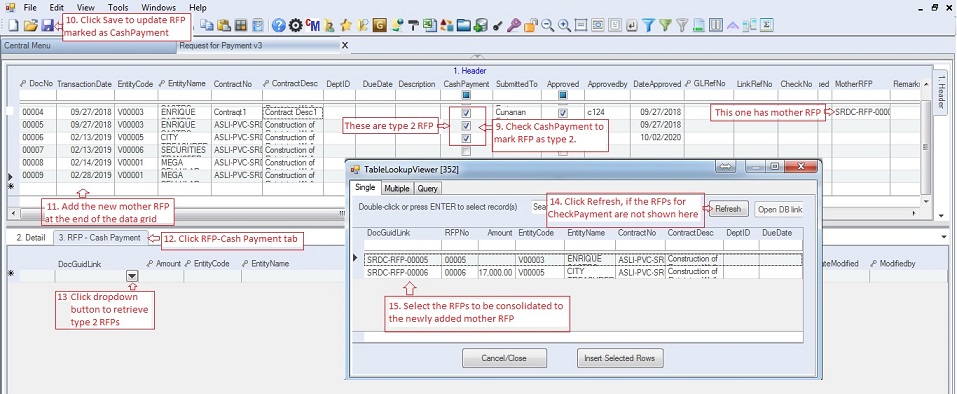The width and height of the screenshot is (957, 394).
Task: Click the double-arrow button in TableLookupViewer title bar
Action: point(724,168)
